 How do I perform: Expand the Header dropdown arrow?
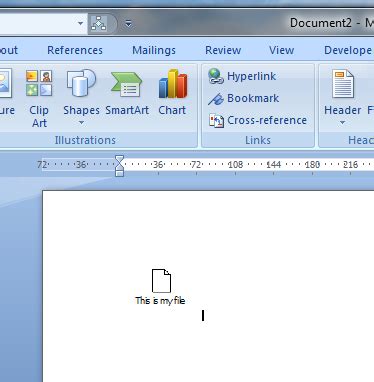click(342, 123)
